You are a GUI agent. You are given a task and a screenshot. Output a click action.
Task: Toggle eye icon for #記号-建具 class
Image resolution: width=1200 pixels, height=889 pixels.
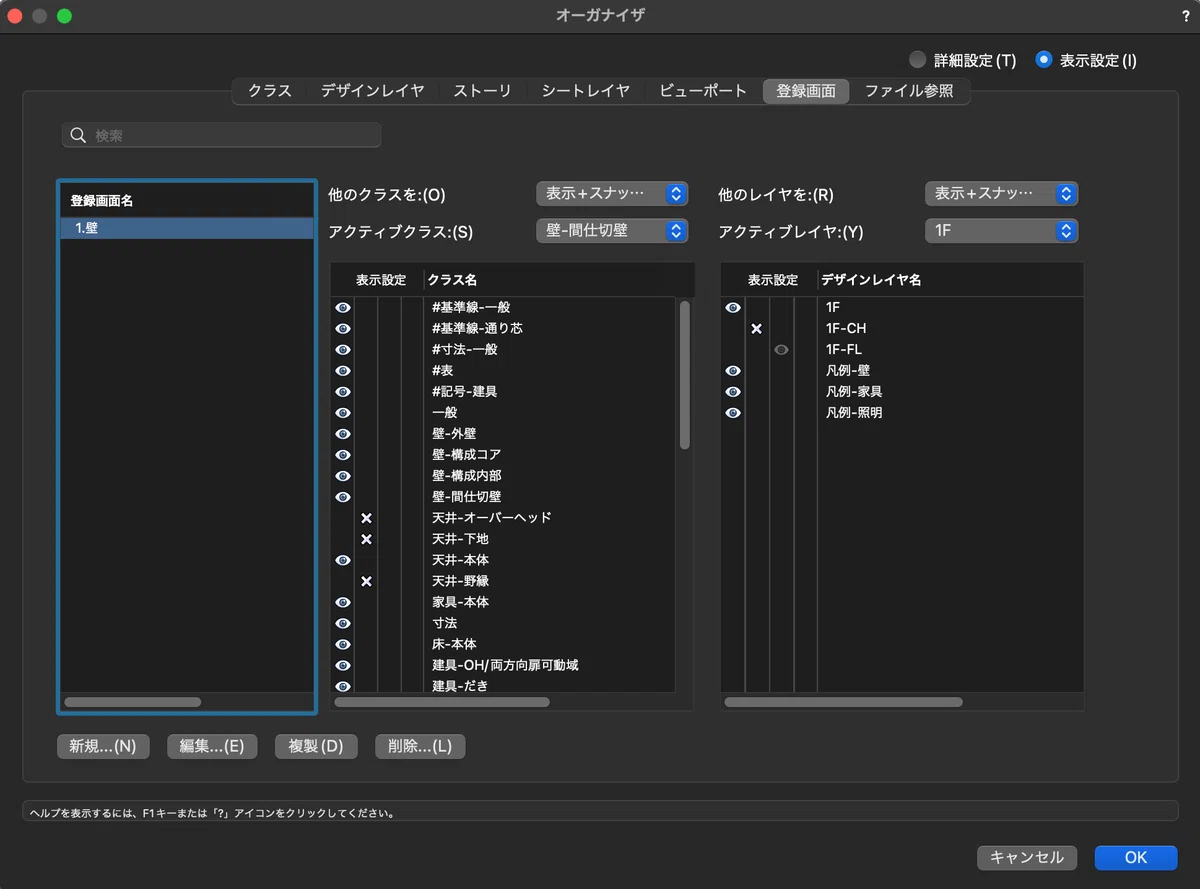[x=343, y=391]
